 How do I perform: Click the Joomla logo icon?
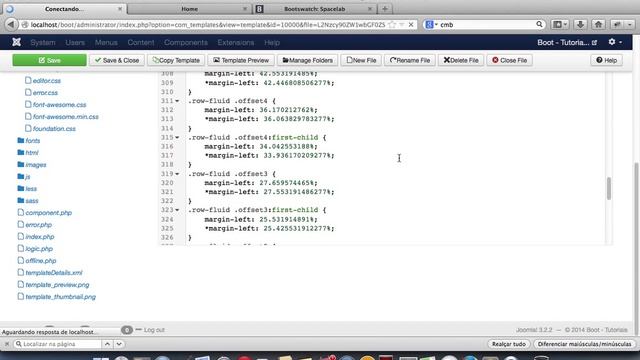tap(16, 42)
